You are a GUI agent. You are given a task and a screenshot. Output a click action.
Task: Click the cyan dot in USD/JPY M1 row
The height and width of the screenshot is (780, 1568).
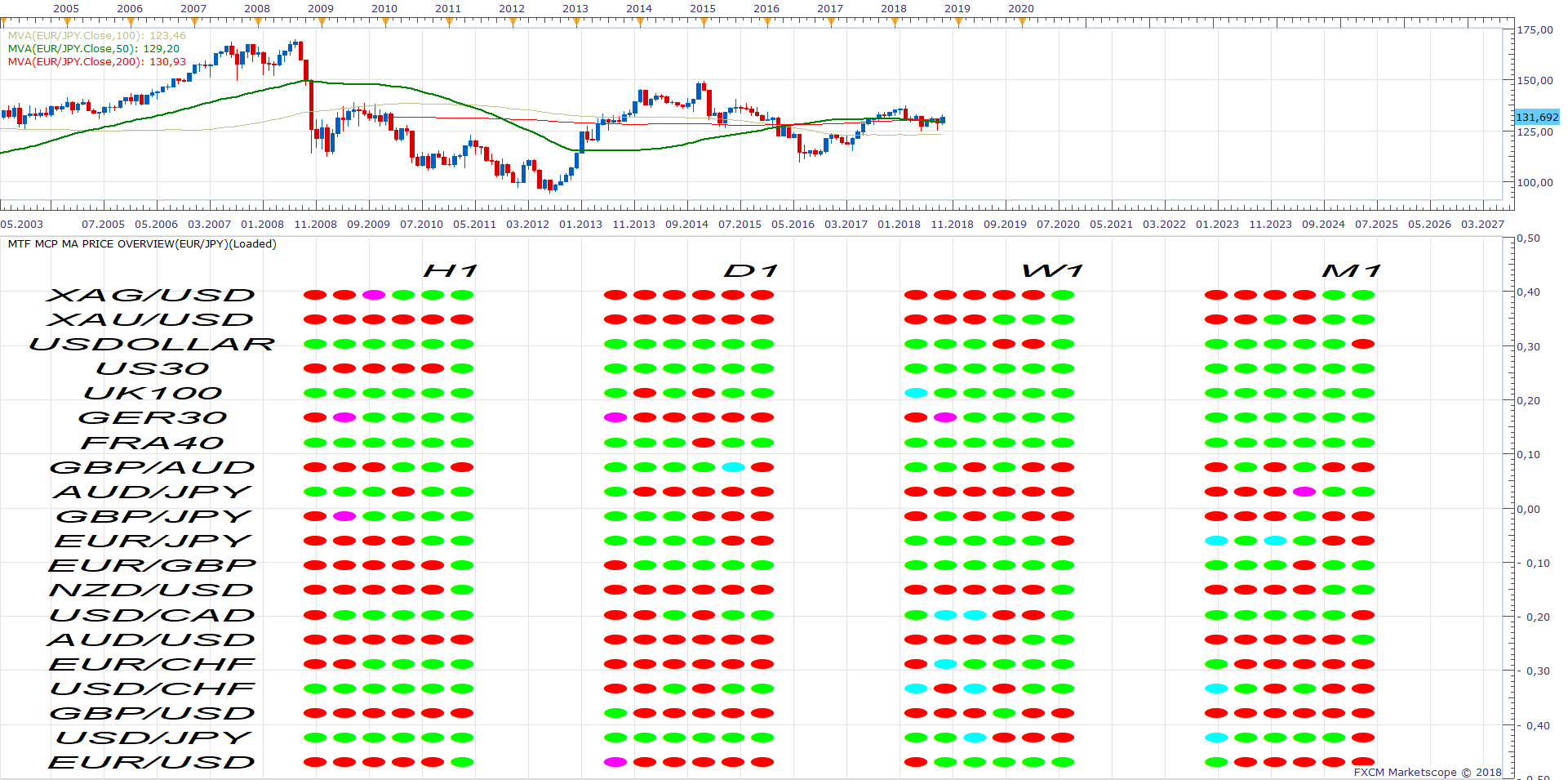pos(1216,738)
